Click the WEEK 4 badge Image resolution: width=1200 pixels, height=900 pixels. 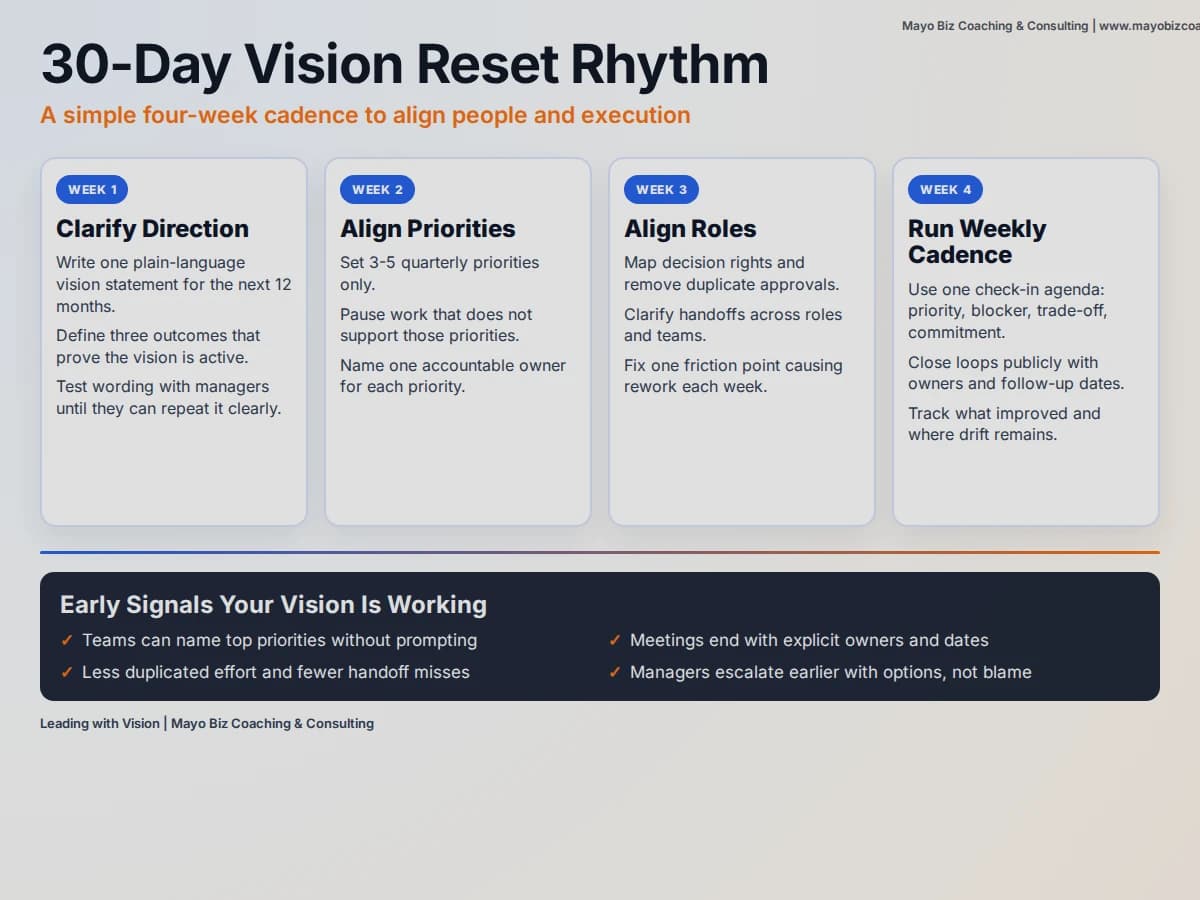point(945,189)
